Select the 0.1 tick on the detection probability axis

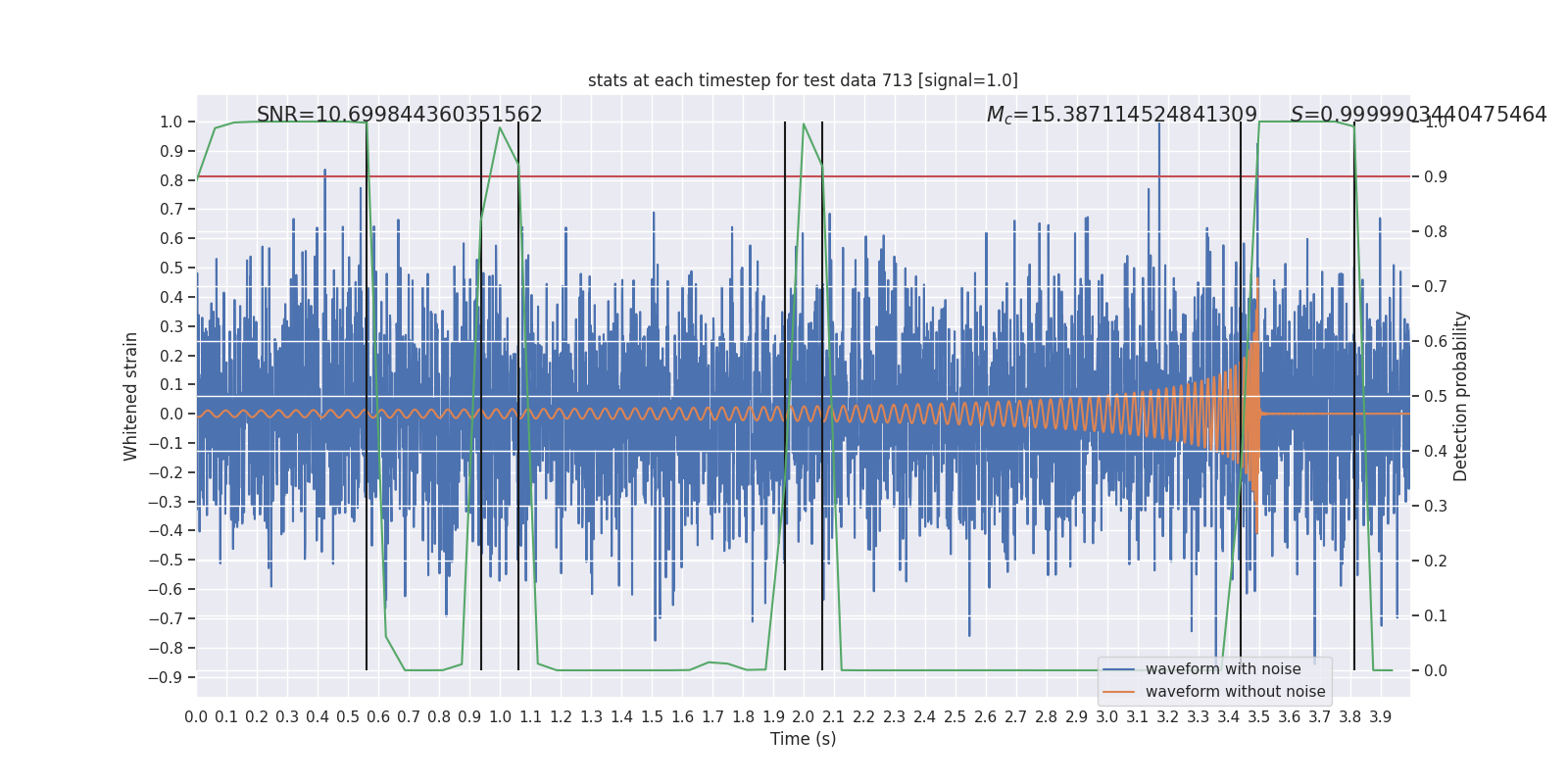(1436, 616)
